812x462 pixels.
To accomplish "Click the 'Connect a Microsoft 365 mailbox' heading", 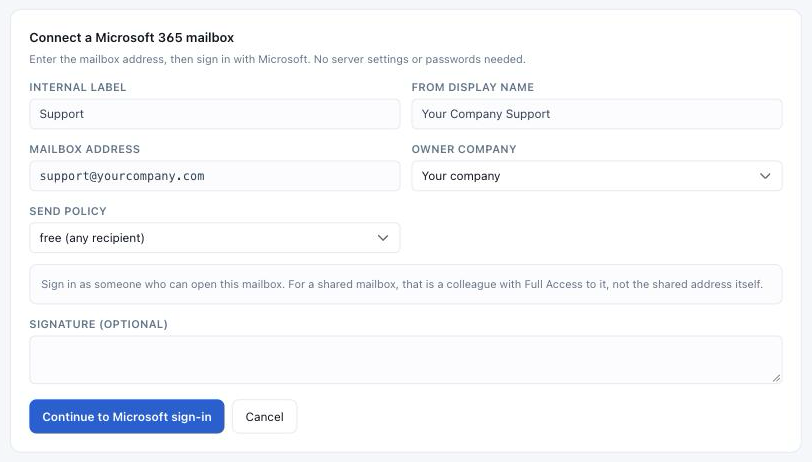I will tap(132, 37).
